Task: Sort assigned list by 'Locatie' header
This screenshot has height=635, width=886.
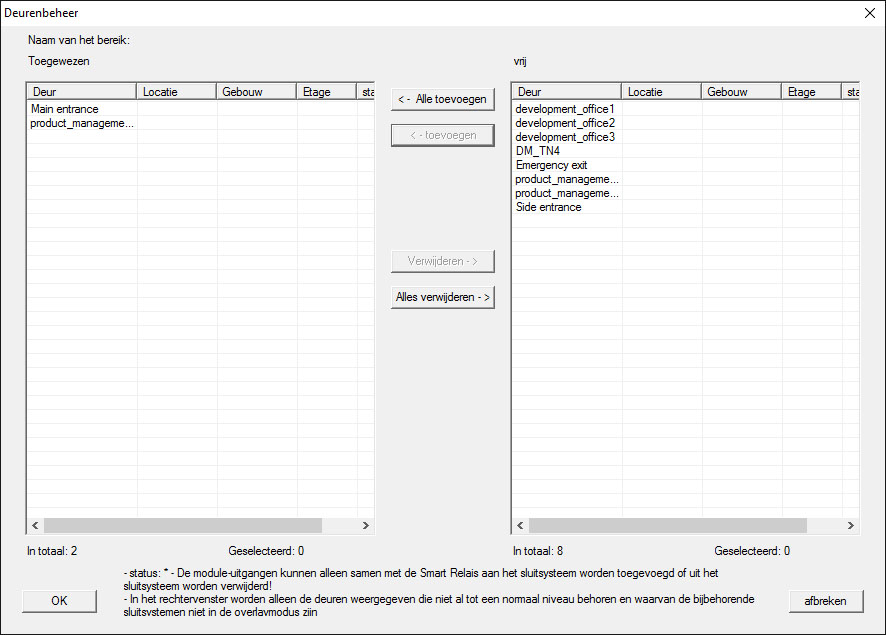Action: coord(177,92)
